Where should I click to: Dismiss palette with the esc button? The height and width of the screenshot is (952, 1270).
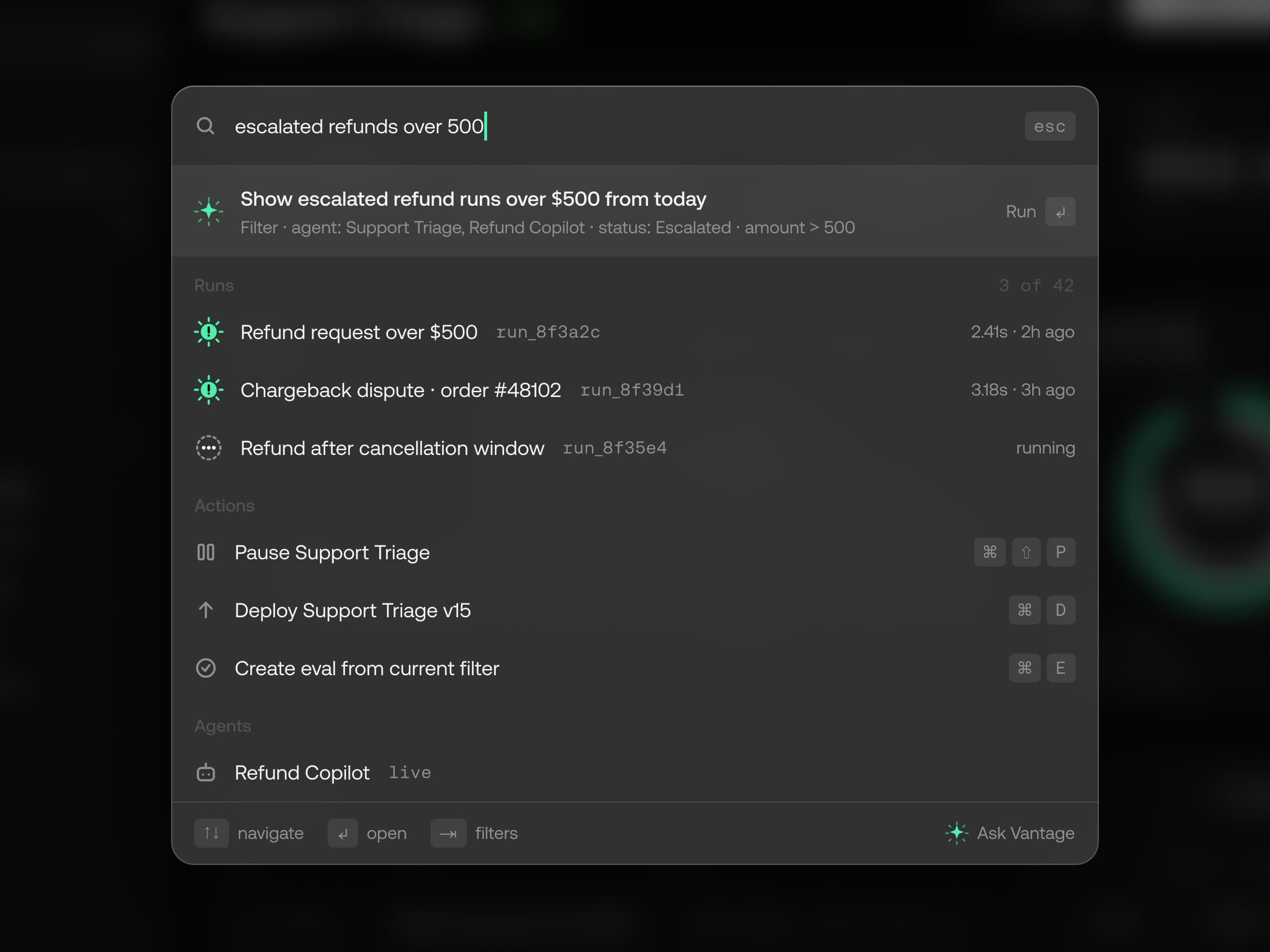coord(1050,126)
